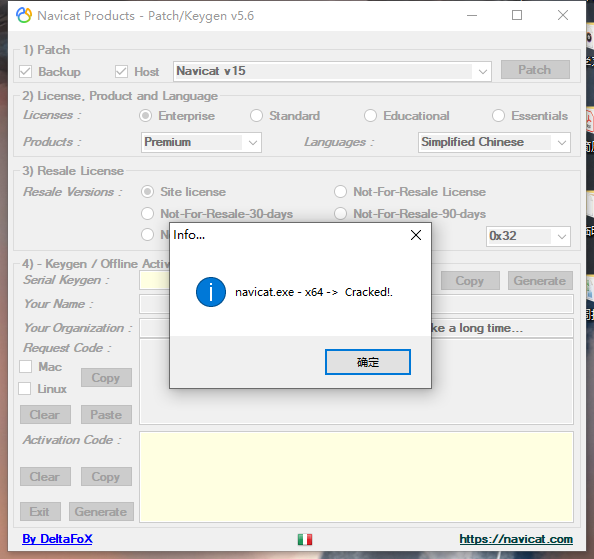The height and width of the screenshot is (559, 594).
Task: Select Not-For-Resale License radio
Action: click(x=340, y=192)
